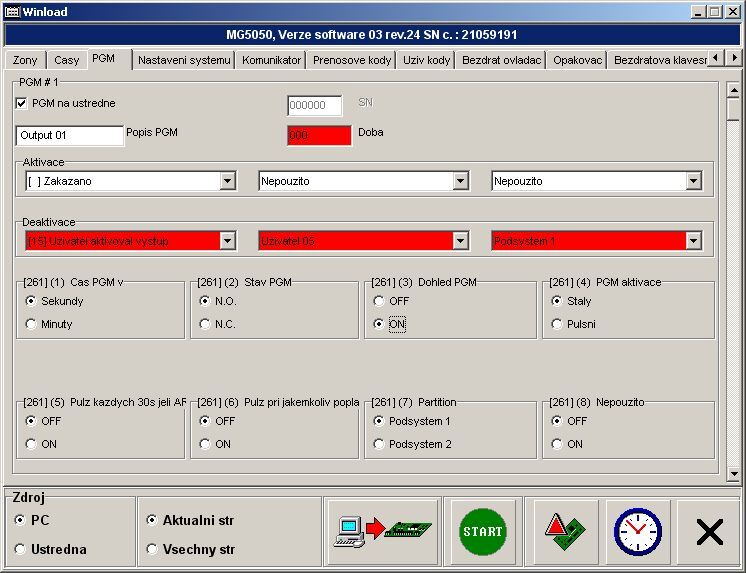Image resolution: width=746 pixels, height=573 pixels.
Task: Open the clock time settings icon
Action: pos(637,532)
